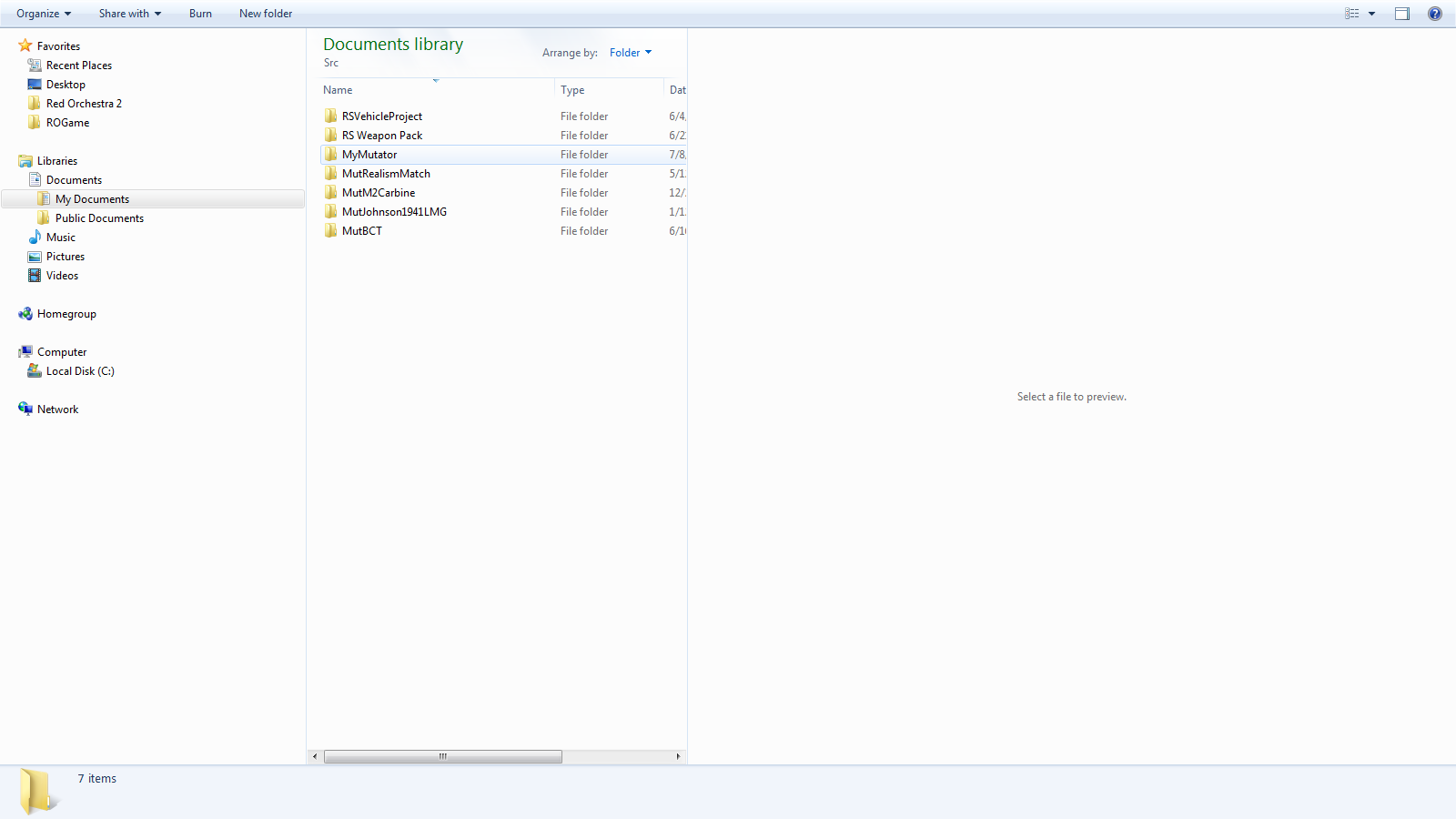Image resolution: width=1456 pixels, height=819 pixels.
Task: Click the RS Weapon Pack name text
Action: point(382,136)
